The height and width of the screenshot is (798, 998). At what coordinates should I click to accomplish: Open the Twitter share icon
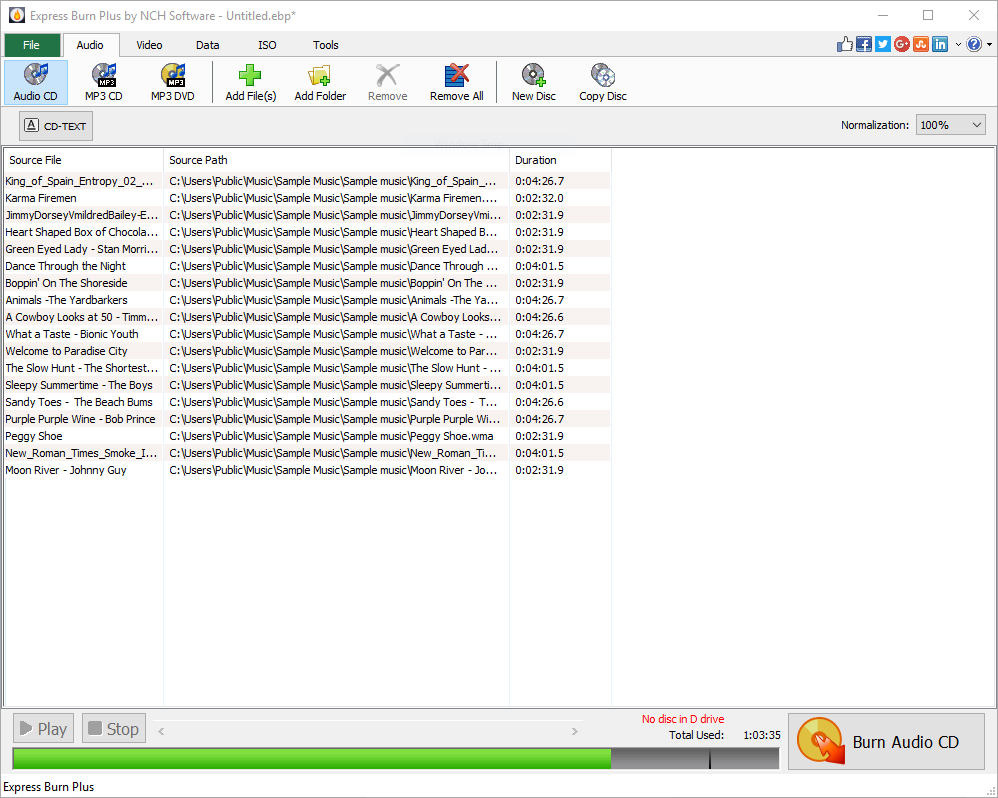(x=882, y=44)
